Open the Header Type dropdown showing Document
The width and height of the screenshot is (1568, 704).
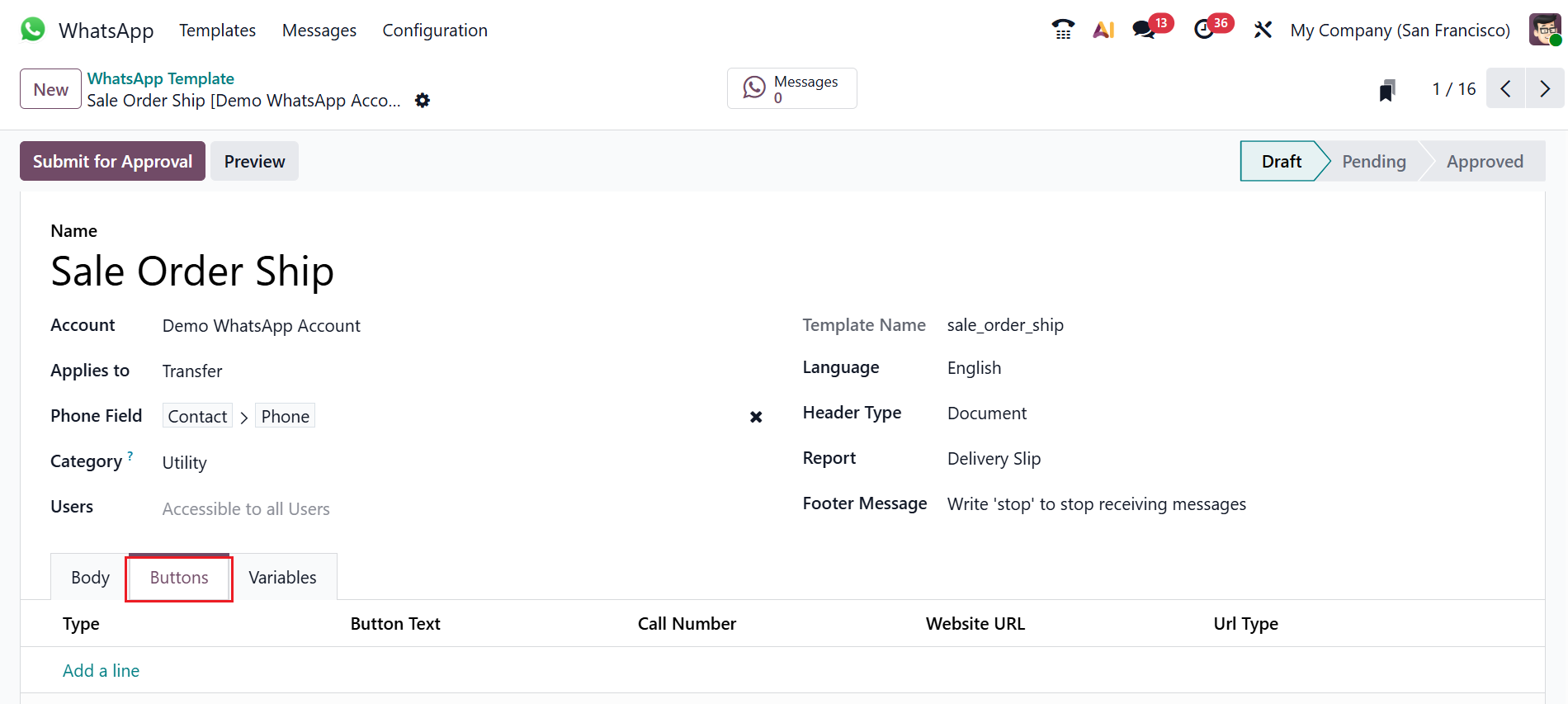(986, 413)
